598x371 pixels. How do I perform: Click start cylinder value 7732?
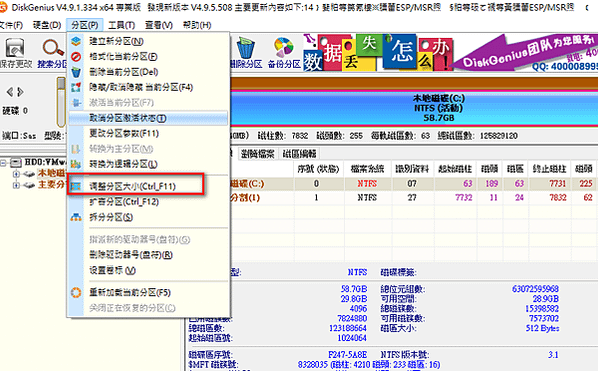463,198
